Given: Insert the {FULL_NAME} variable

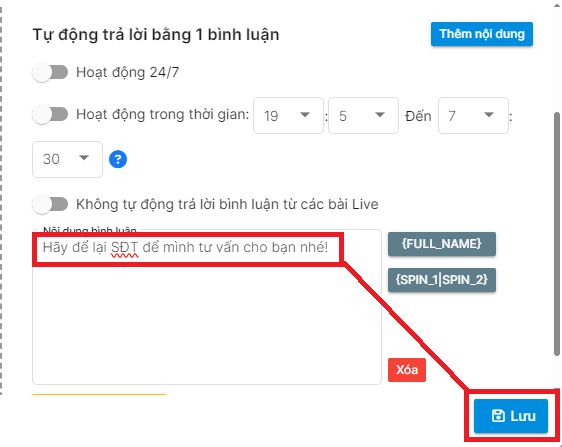Looking at the screenshot, I should tap(442, 244).
